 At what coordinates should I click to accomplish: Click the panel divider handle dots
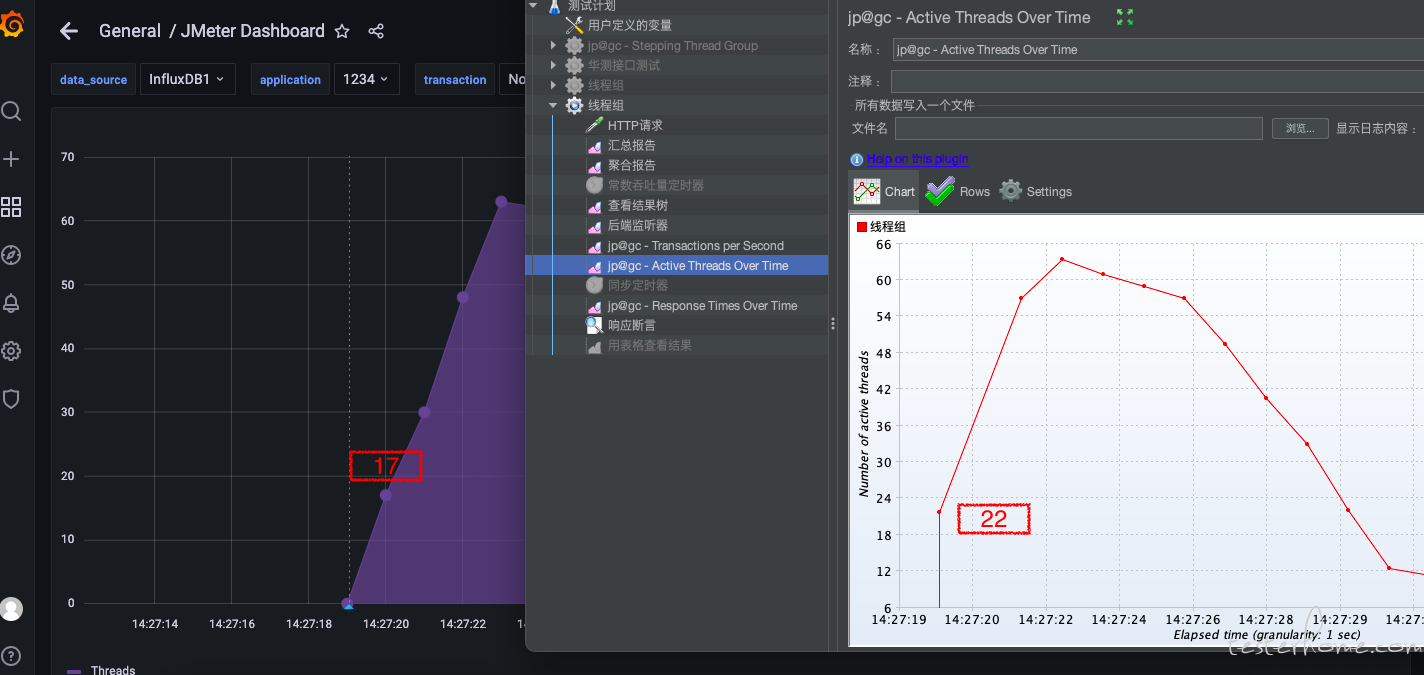tap(833, 323)
